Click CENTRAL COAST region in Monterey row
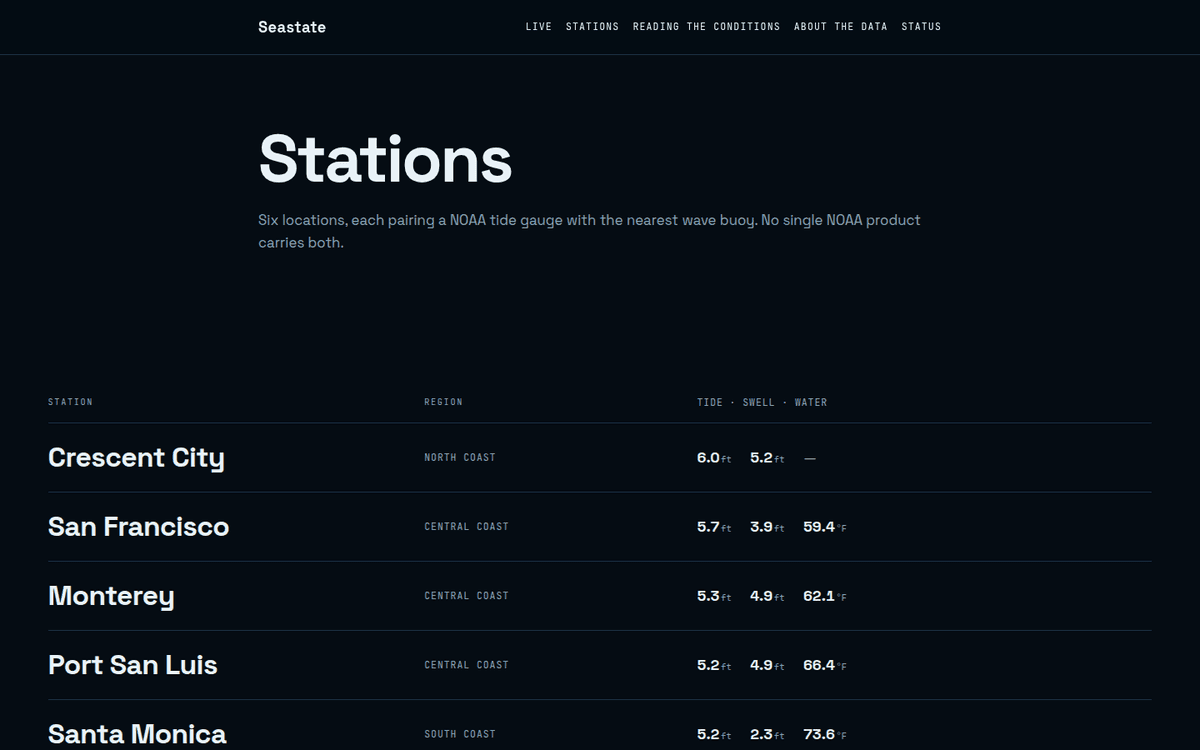 pos(466,596)
